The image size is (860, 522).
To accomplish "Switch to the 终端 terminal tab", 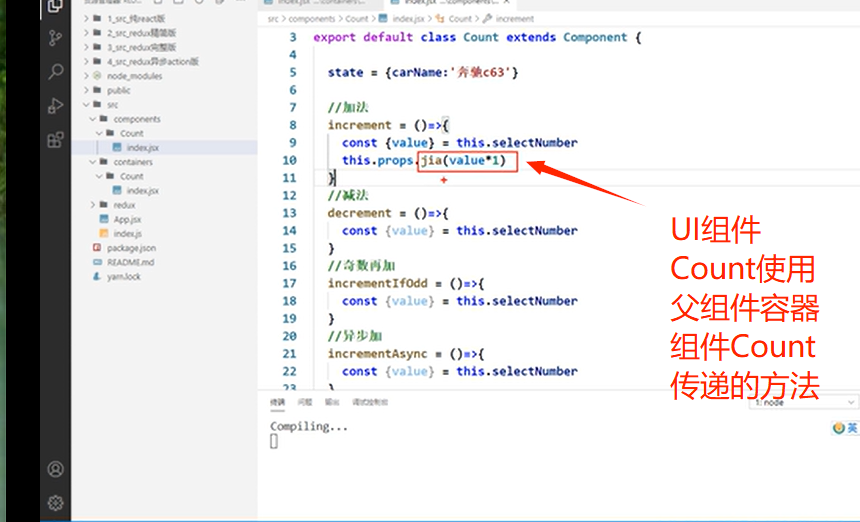I will (x=278, y=402).
